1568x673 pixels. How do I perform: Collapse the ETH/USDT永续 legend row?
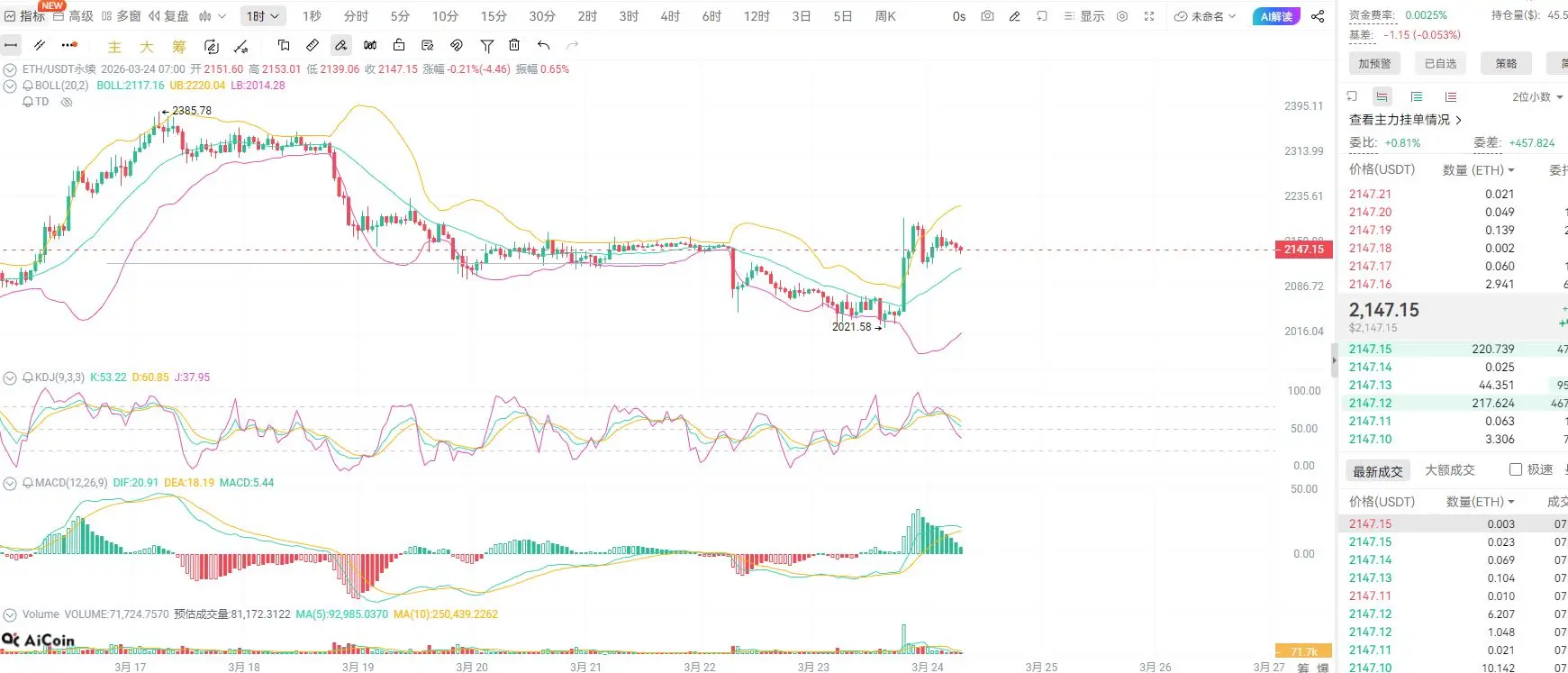coord(10,69)
